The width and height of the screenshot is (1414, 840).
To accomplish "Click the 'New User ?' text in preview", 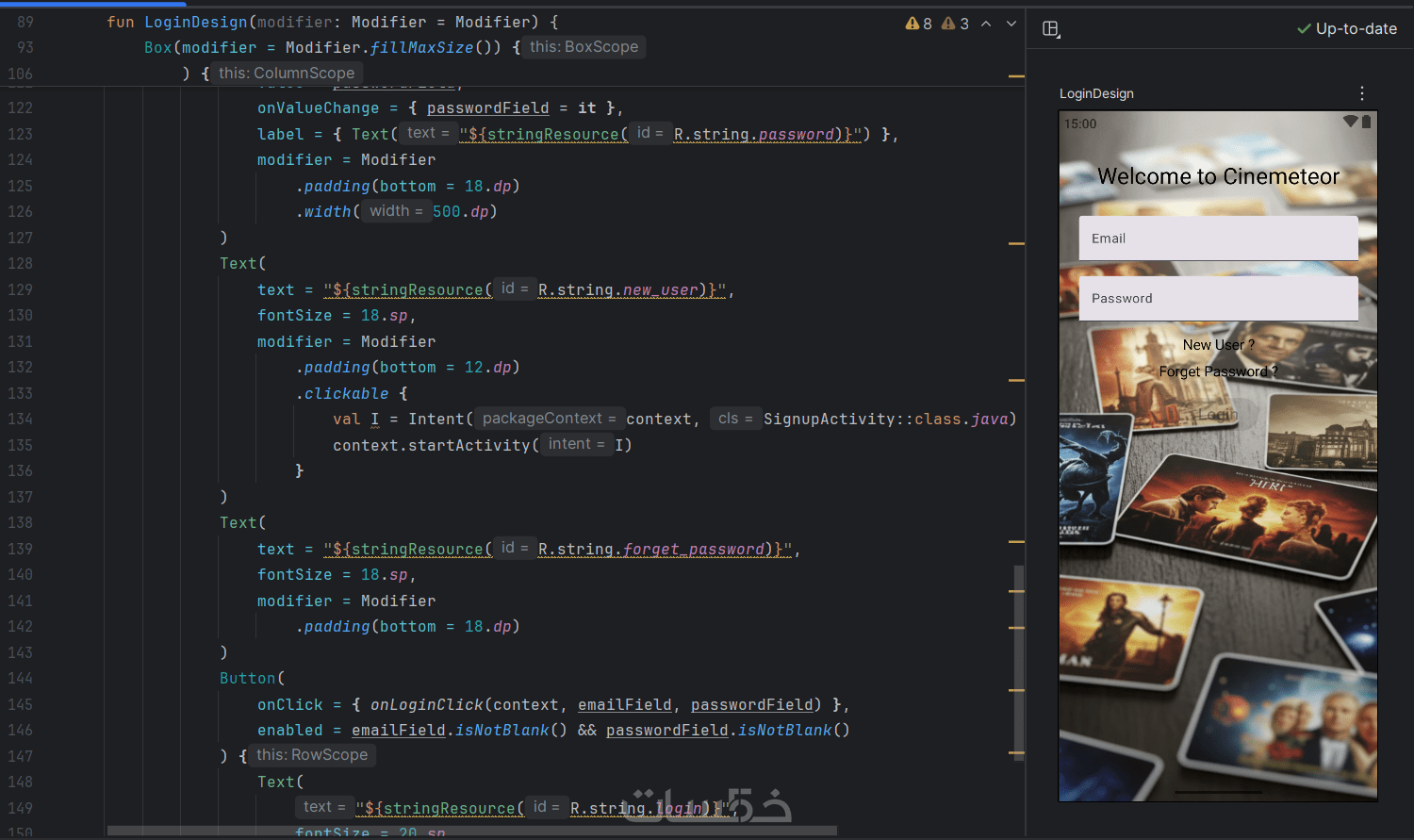I will (1219, 345).
